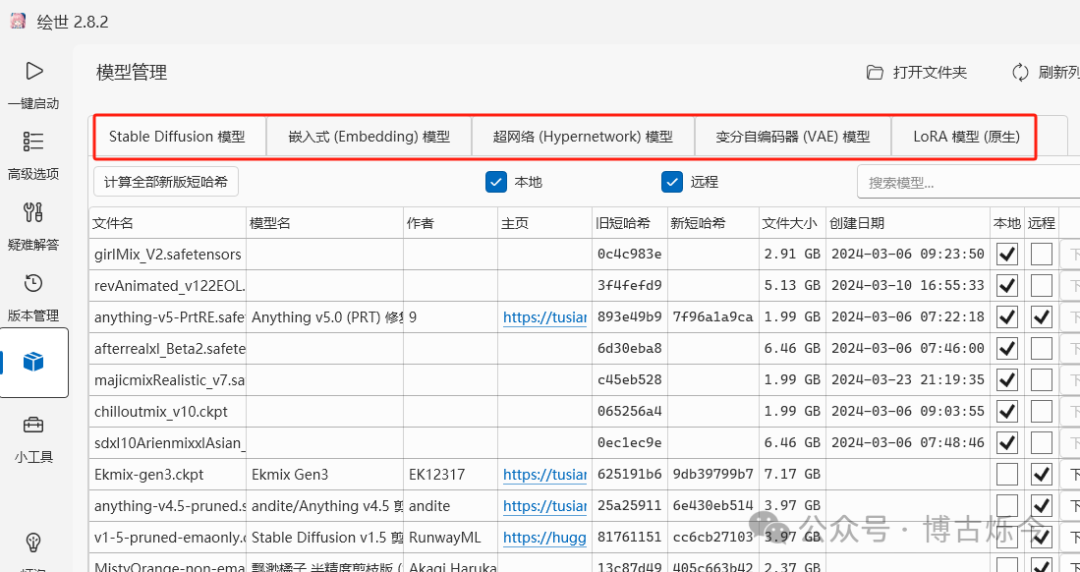Switch to 嵌入式 (Embedding) 模型 tab
Viewport: 1080px width, 572px height.
[369, 136]
